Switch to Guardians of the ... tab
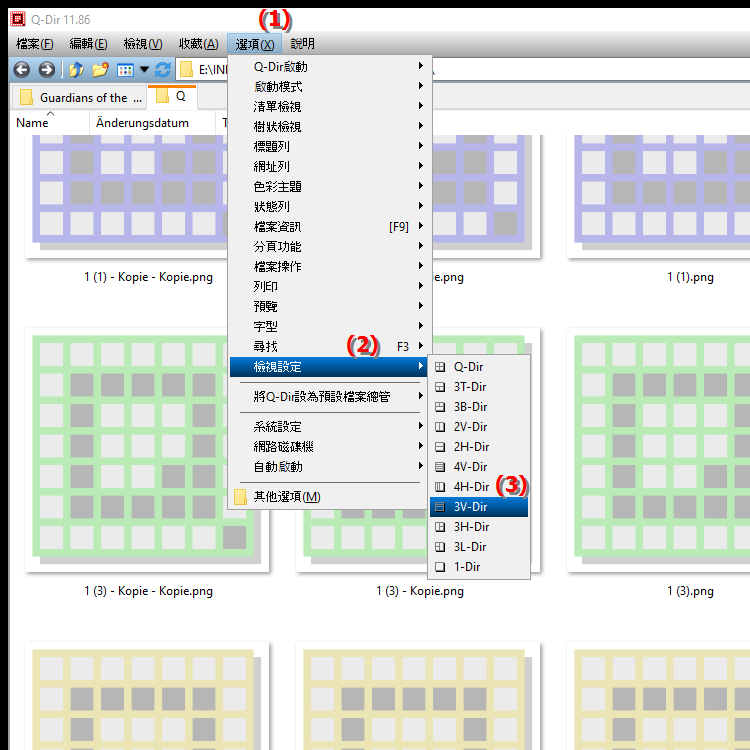 [x=79, y=98]
